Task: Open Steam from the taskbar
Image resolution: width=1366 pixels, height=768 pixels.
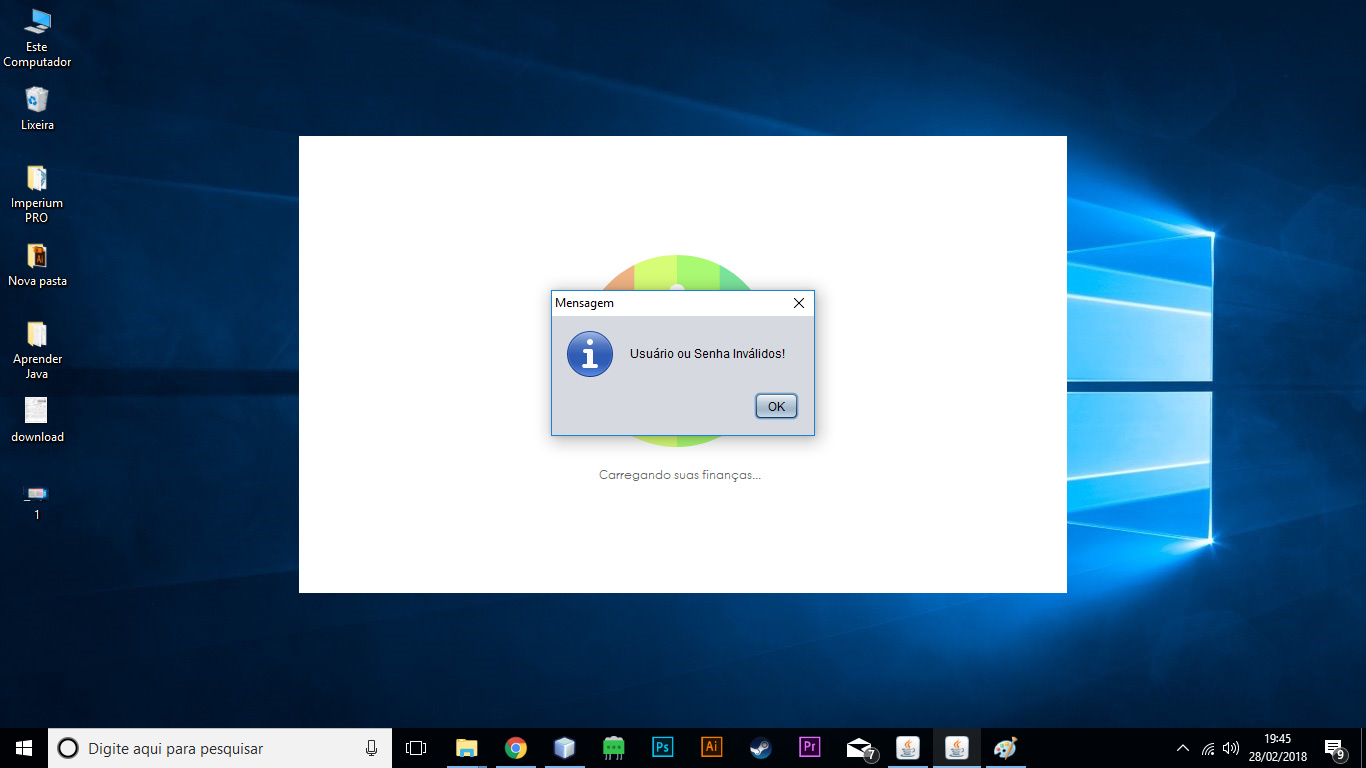Action: (761, 748)
